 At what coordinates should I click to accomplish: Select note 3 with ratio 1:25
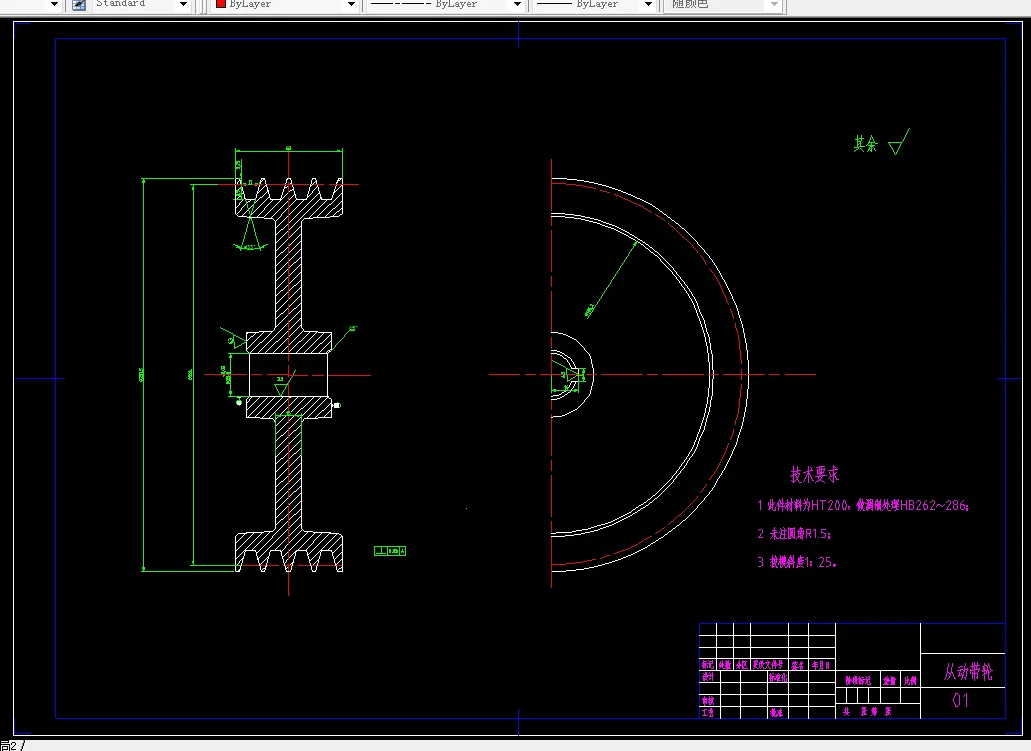tap(796, 562)
